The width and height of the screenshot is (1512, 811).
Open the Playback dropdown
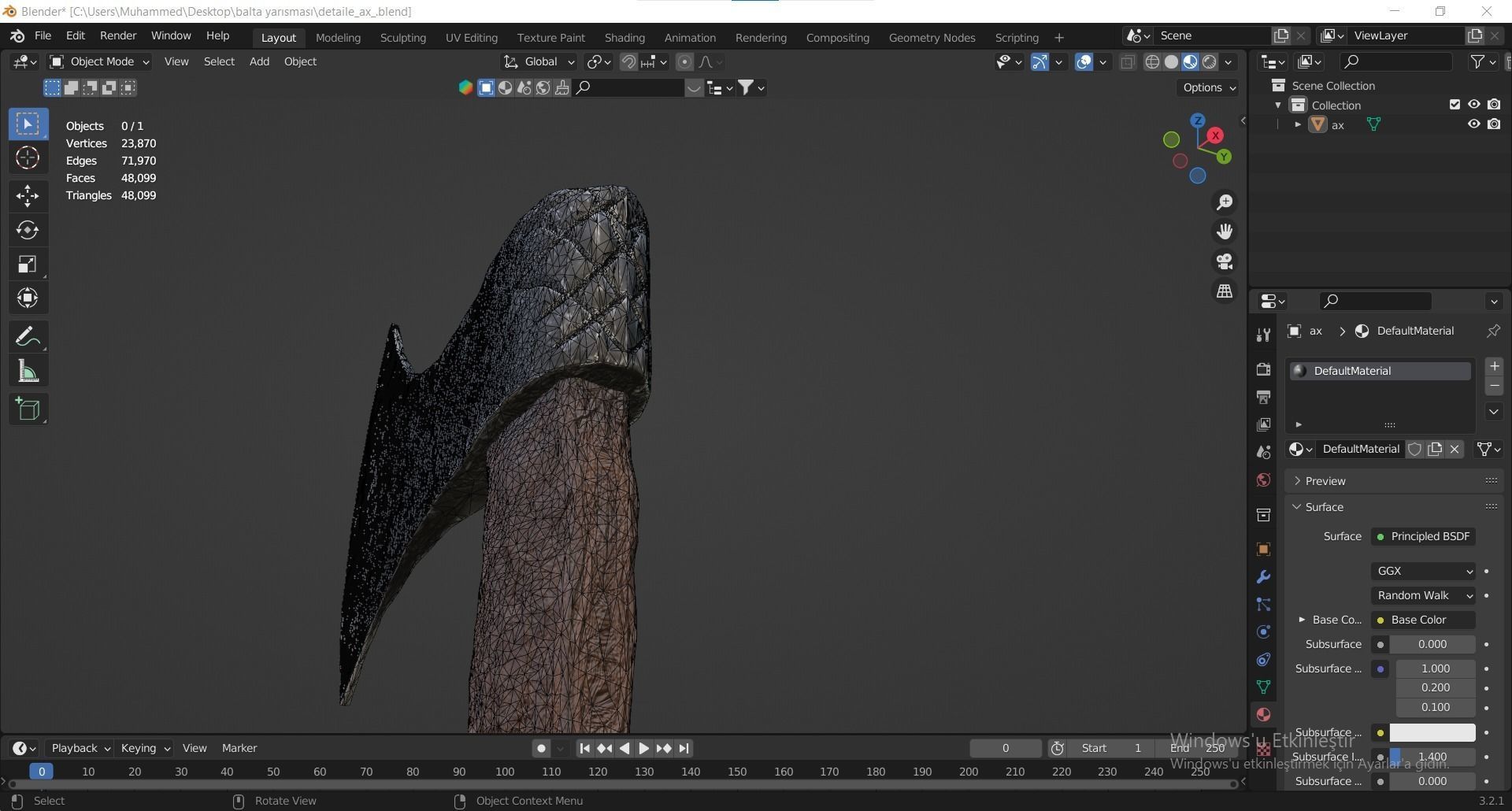tap(80, 748)
